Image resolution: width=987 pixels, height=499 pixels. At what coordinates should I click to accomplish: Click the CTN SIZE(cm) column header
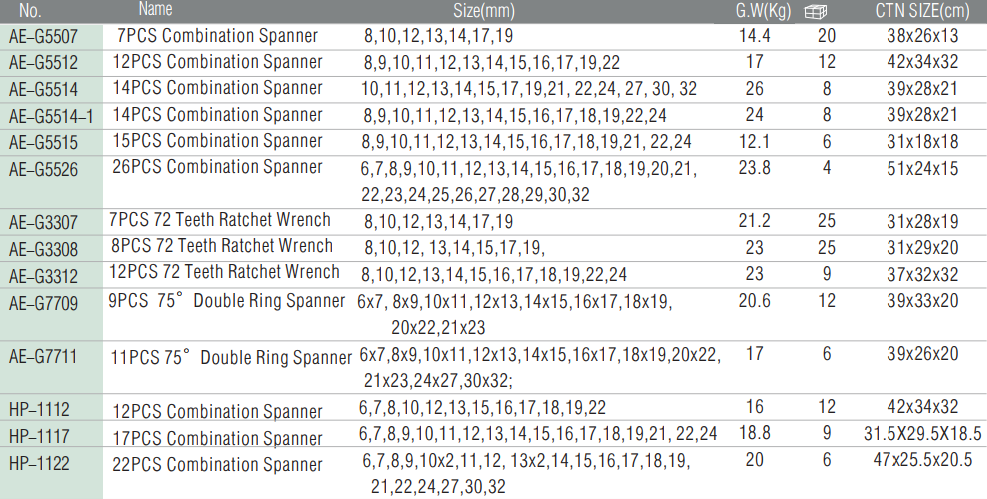[922, 11]
